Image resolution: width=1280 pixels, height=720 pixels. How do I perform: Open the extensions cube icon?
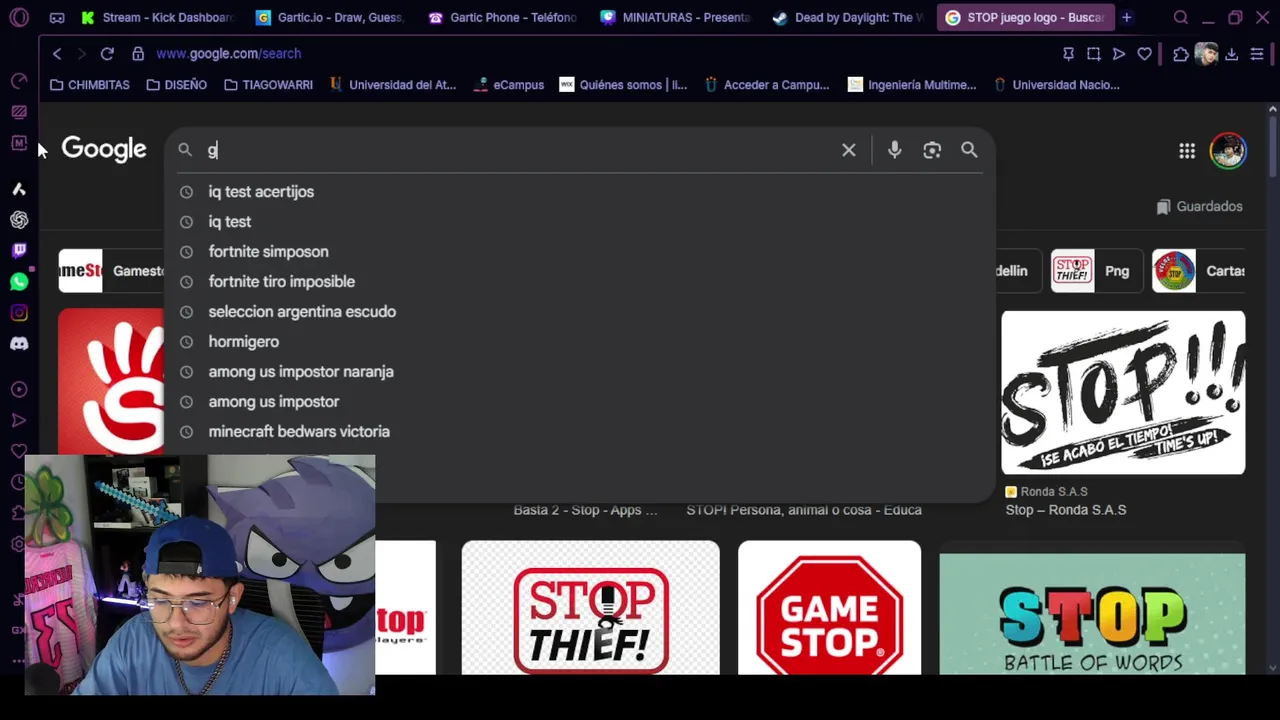1181,54
